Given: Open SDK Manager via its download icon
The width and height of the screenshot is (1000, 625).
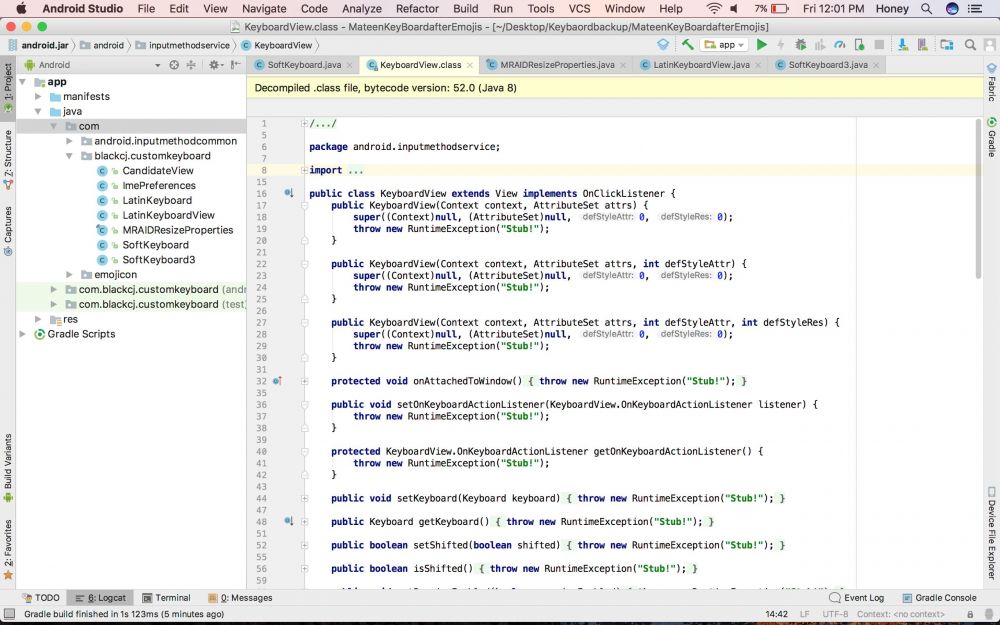Looking at the screenshot, I should click(x=903, y=44).
